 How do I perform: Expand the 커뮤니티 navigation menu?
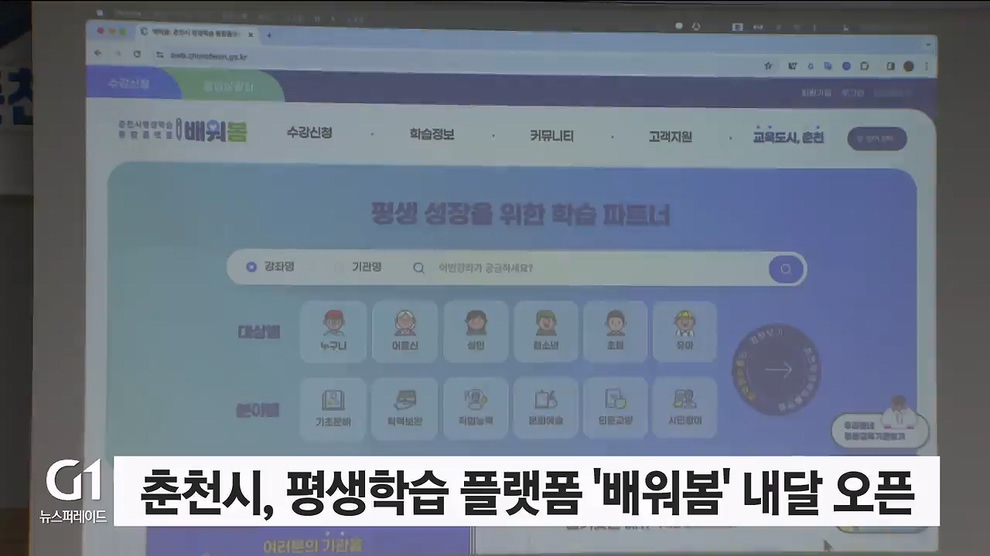551,136
